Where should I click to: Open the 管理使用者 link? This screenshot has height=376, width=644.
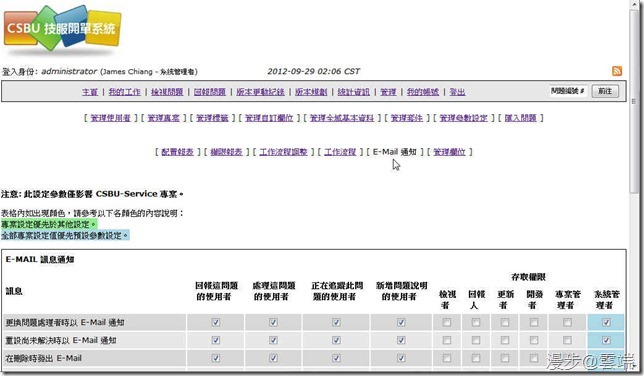coord(110,118)
